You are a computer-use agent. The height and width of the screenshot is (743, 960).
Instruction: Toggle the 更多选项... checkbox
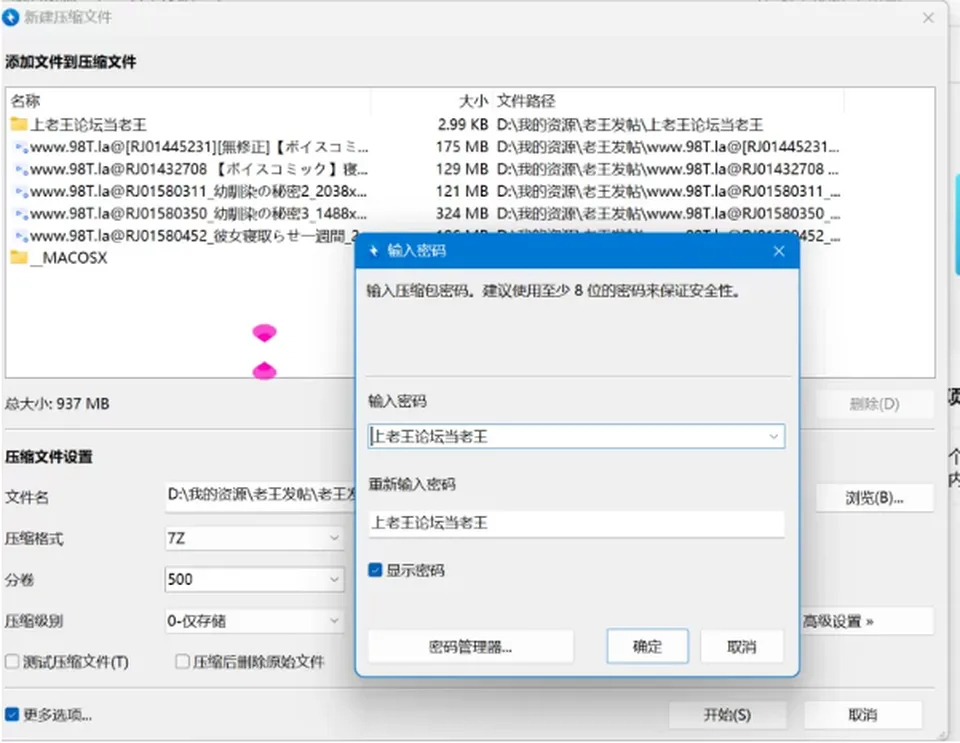[x=12, y=715]
